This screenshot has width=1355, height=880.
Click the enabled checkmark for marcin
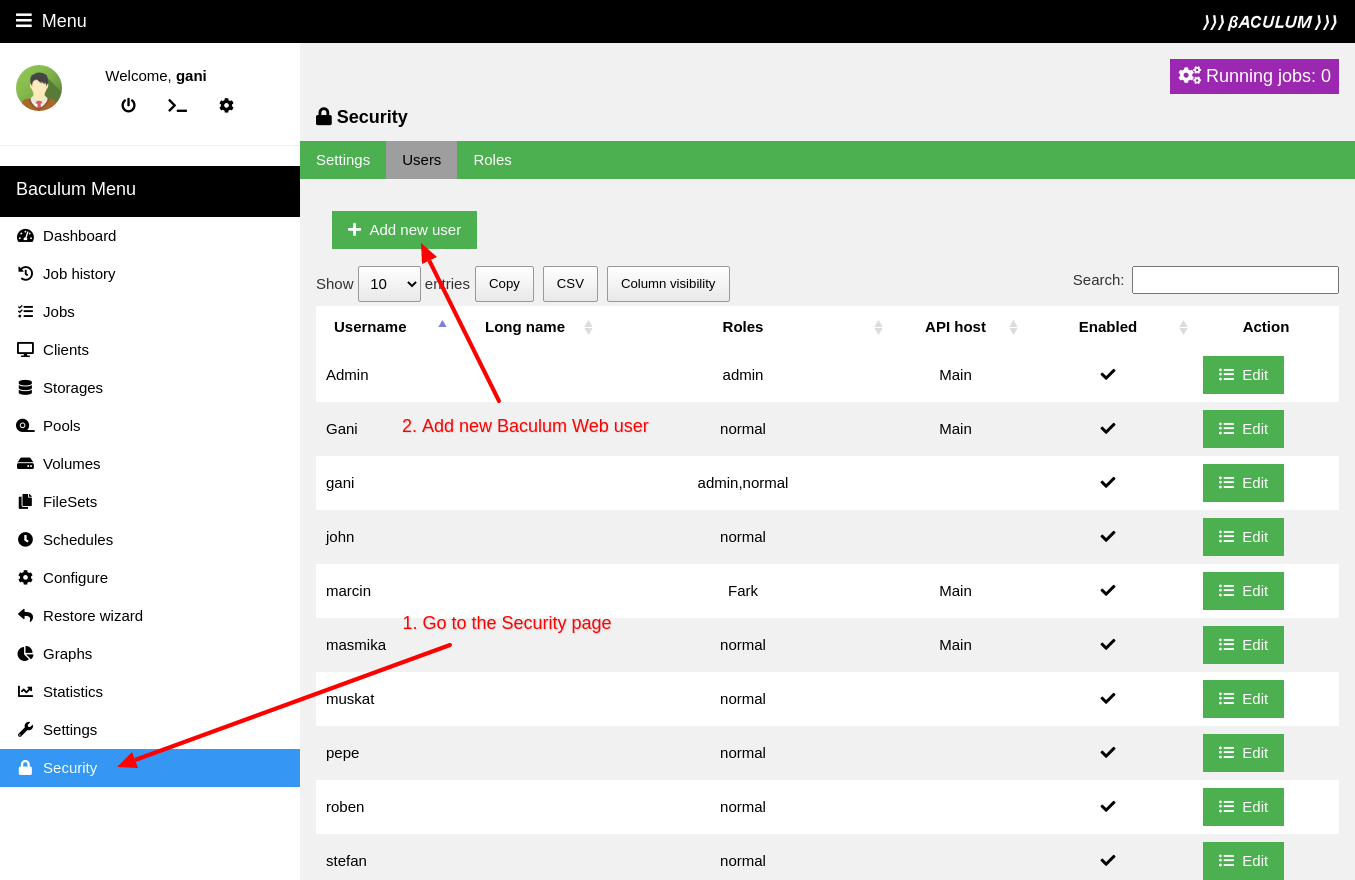point(1108,591)
